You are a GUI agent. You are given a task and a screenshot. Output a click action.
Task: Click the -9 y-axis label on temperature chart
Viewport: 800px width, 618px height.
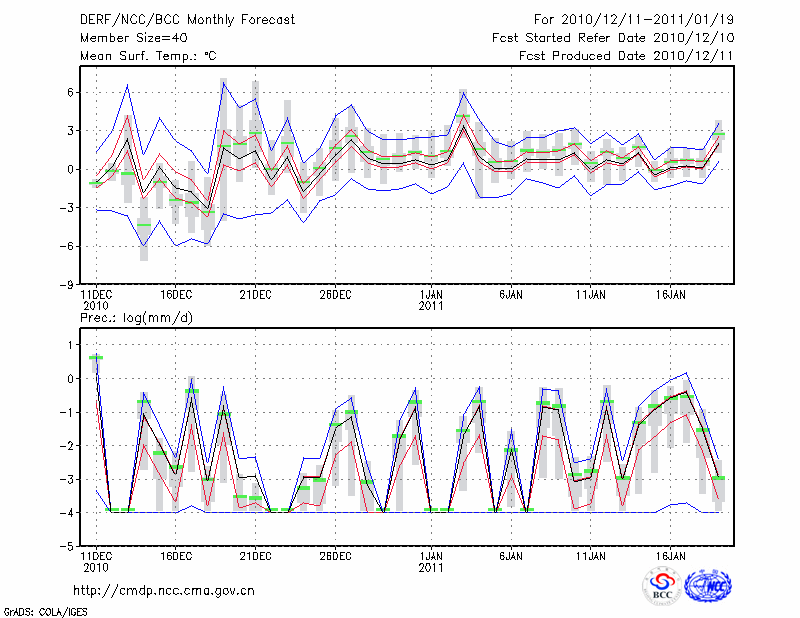pos(69,284)
